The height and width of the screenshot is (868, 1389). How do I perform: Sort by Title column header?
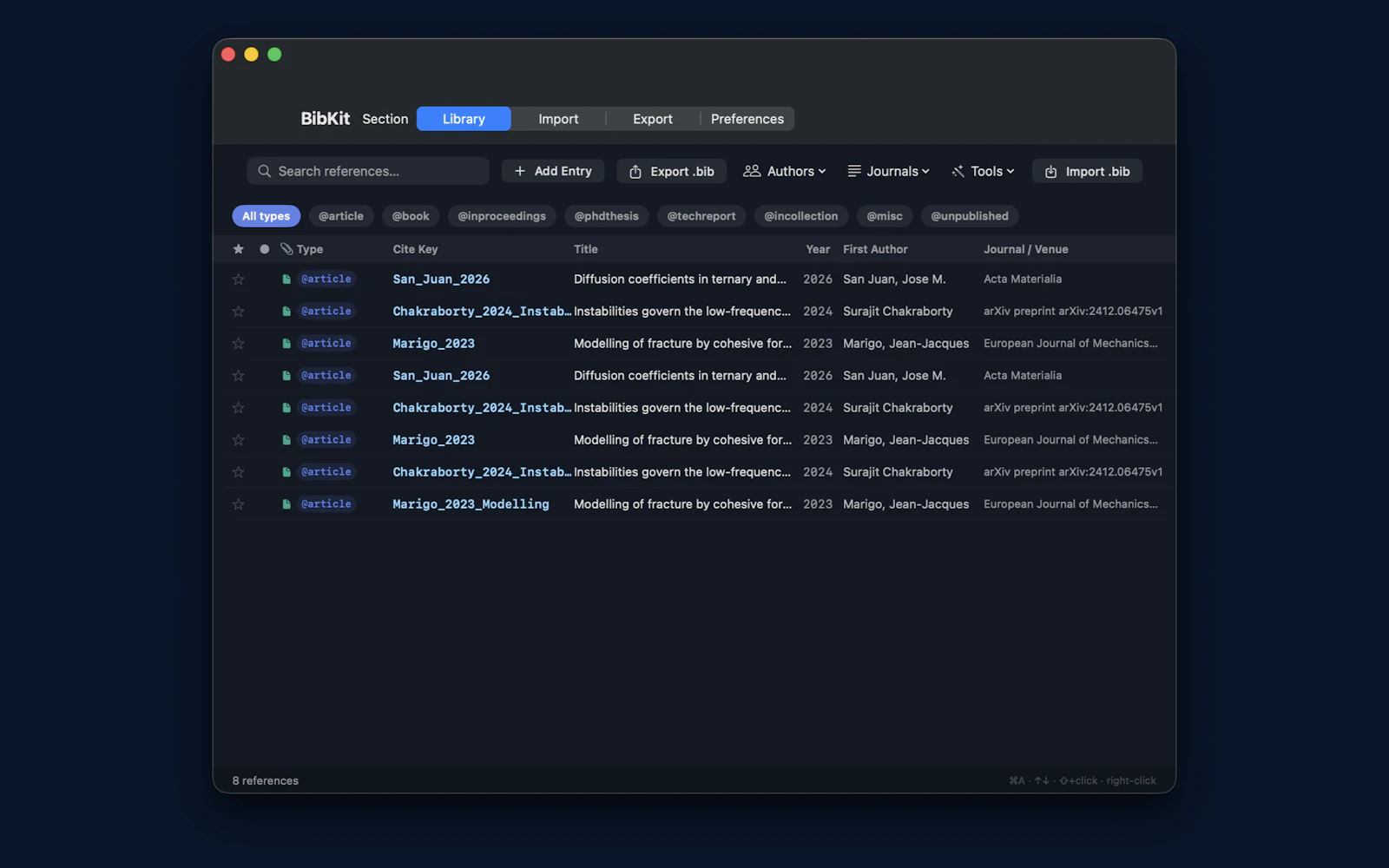tap(586, 249)
